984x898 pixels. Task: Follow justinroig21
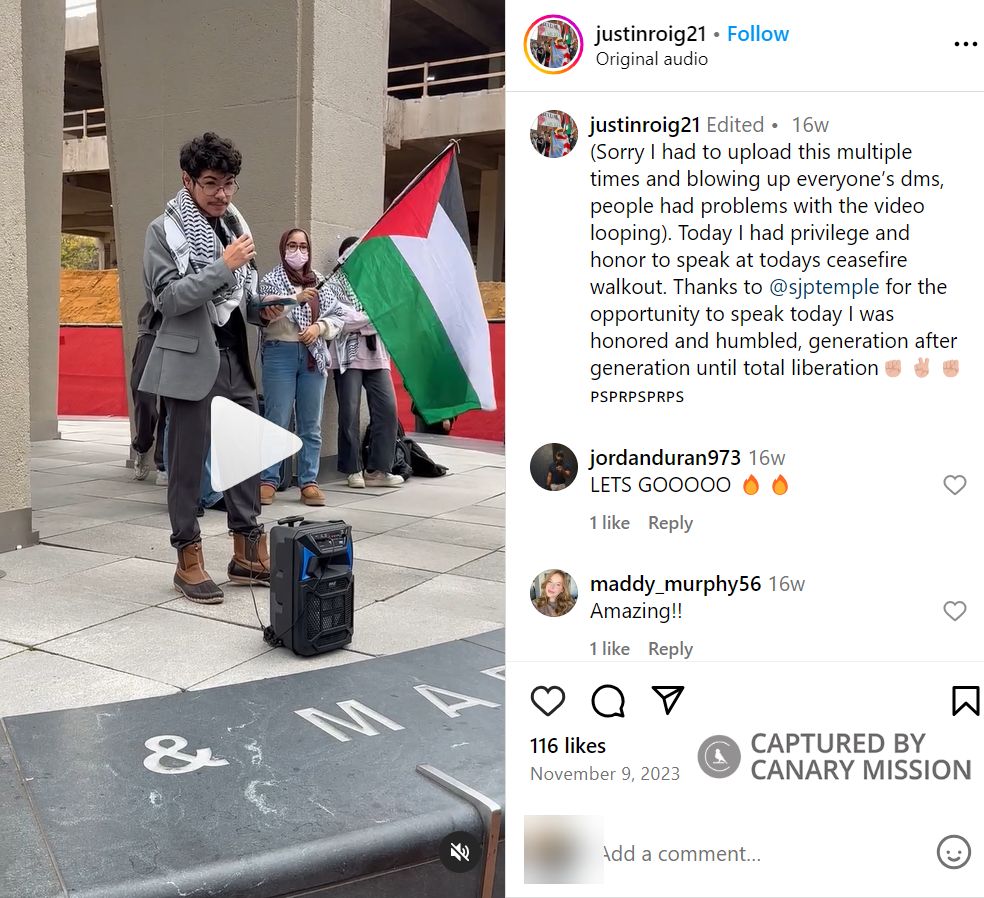click(757, 33)
